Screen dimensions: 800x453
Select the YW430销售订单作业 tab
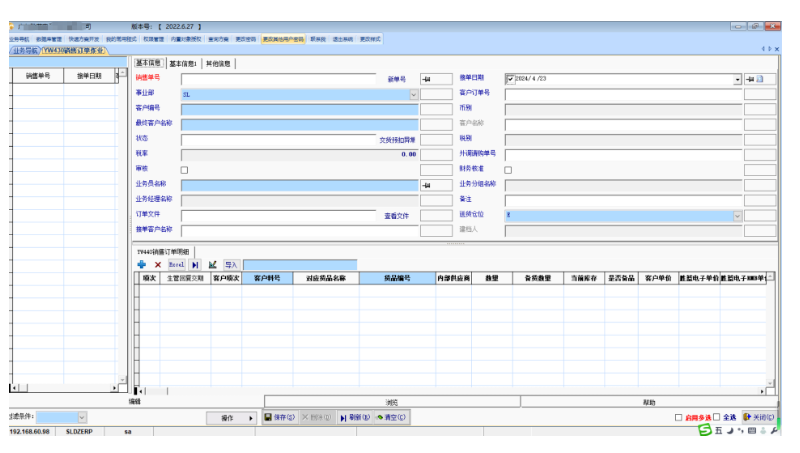[x=73, y=51]
